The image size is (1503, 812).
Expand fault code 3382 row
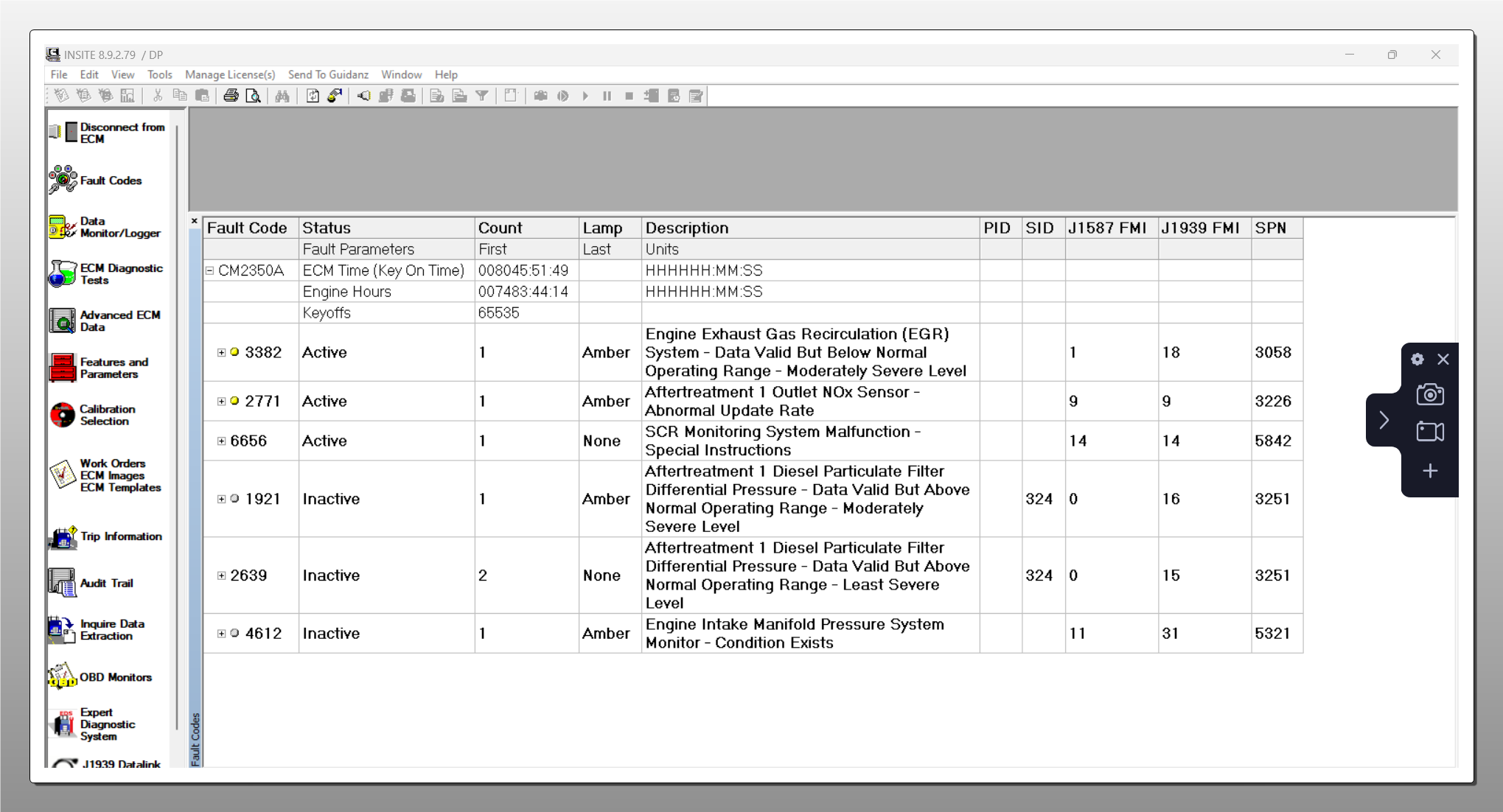coord(221,352)
